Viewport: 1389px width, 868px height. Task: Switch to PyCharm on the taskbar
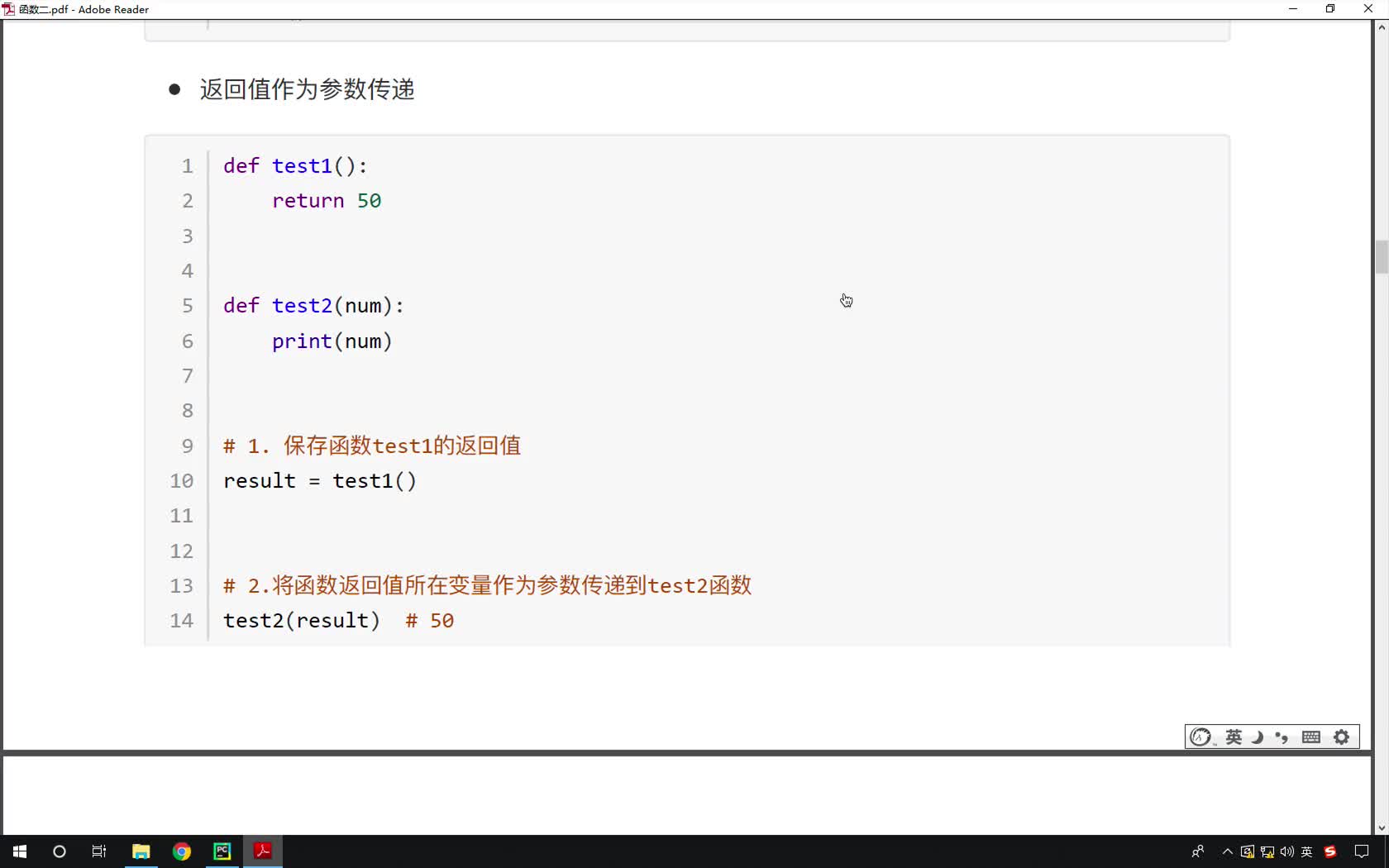222,851
